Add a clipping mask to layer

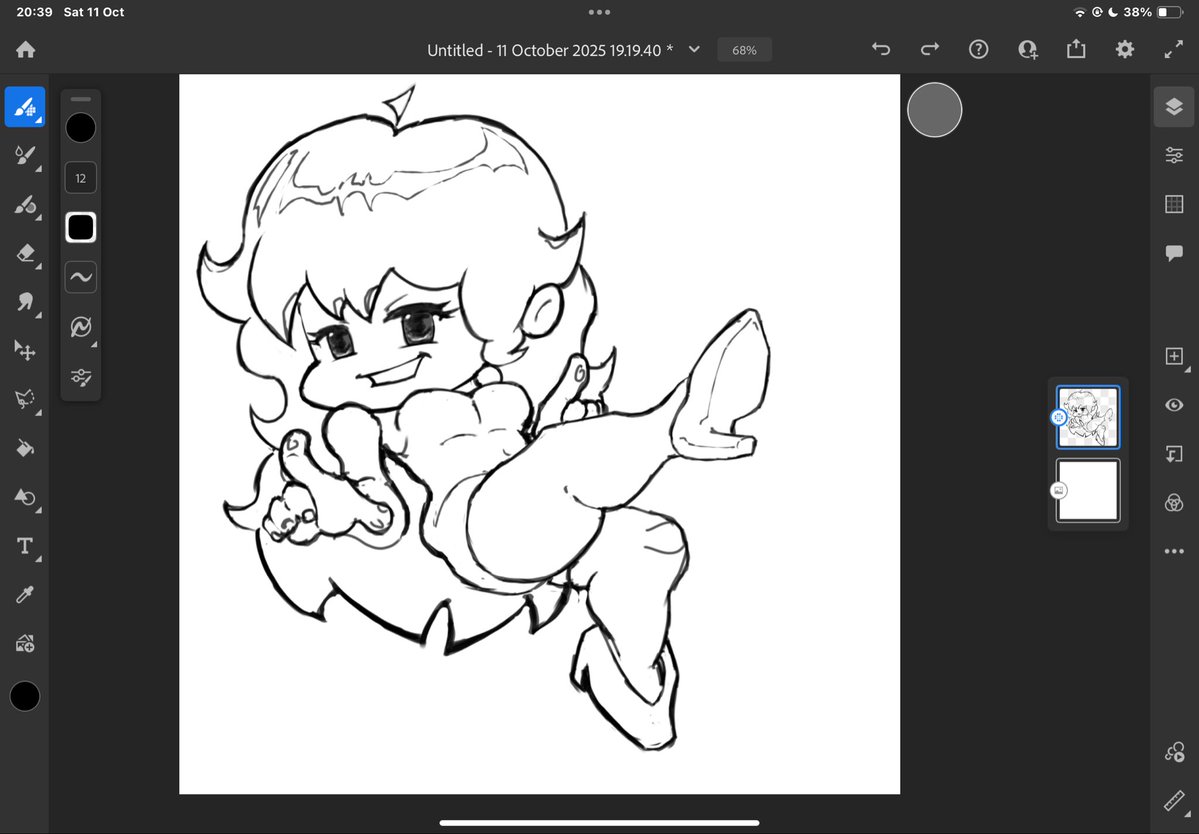[x=1175, y=454]
